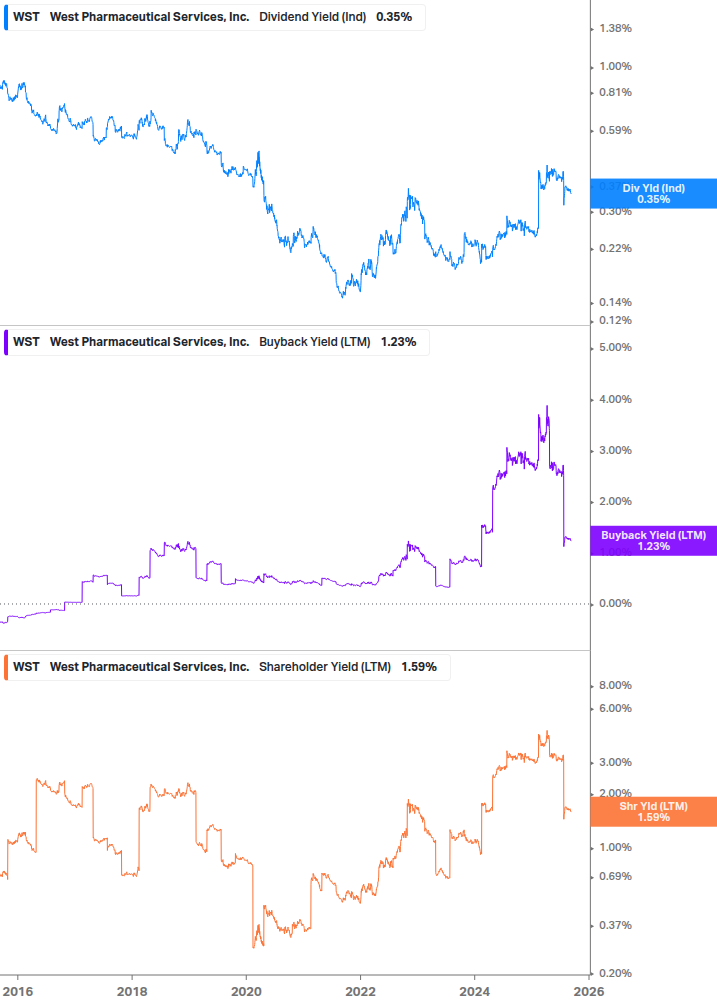
Task: Click the 5.00% tick on buyback axis
Action: (615, 347)
